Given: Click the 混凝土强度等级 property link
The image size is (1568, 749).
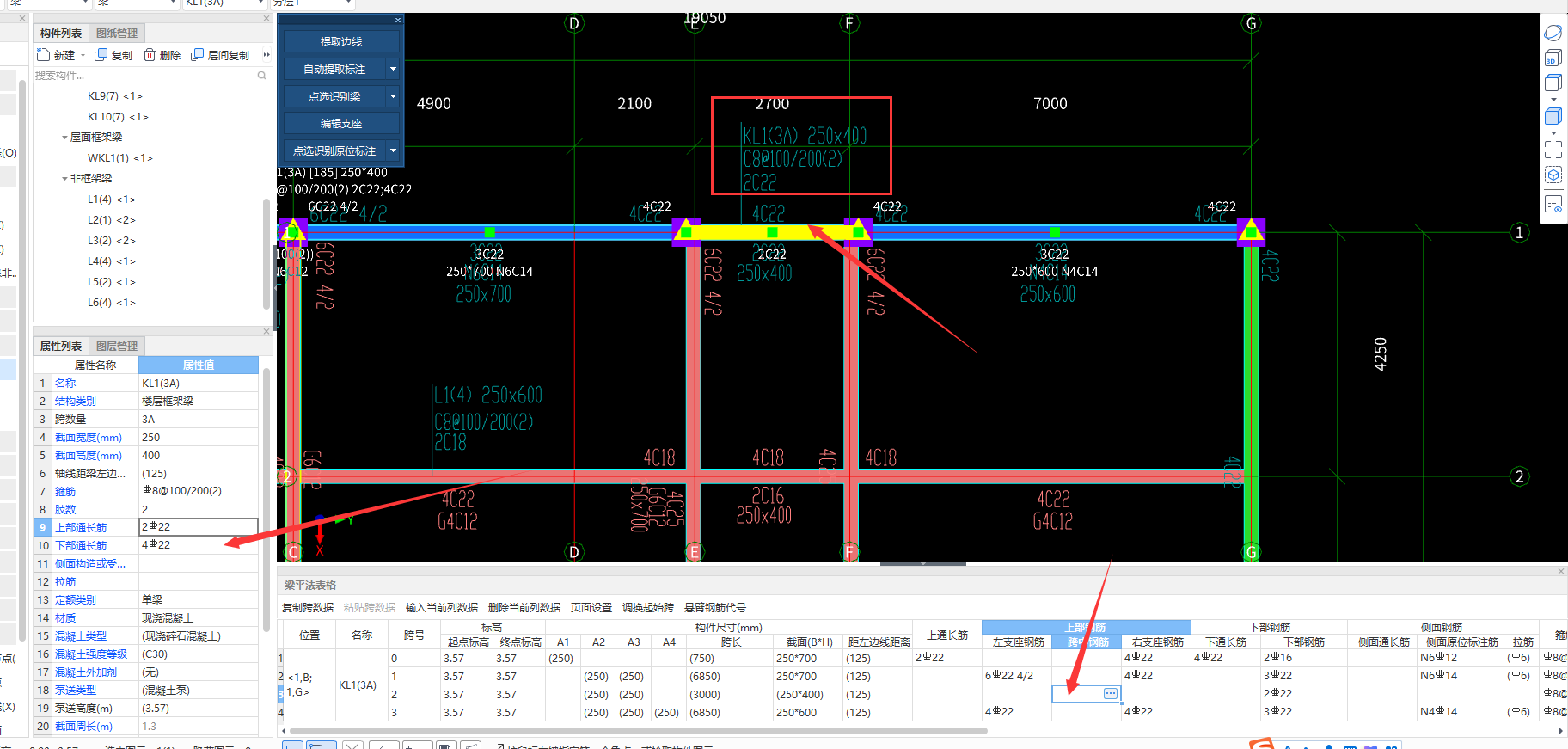Looking at the screenshot, I should click(x=91, y=654).
